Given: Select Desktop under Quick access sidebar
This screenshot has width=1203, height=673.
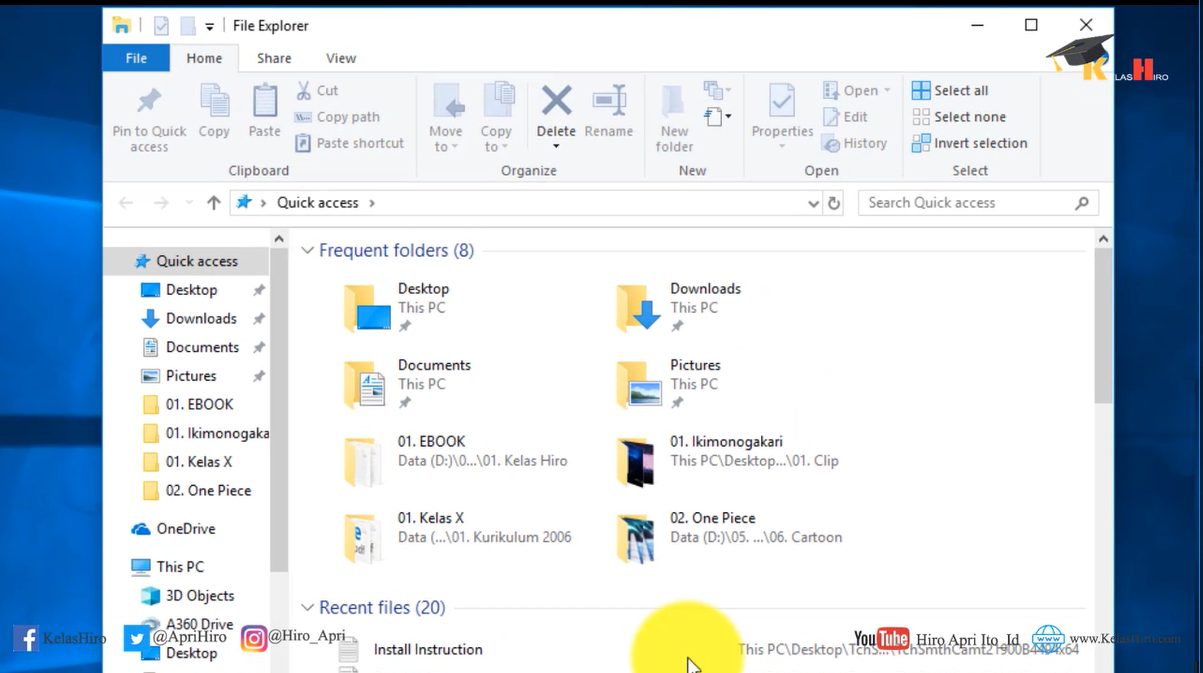Looking at the screenshot, I should pos(191,290).
